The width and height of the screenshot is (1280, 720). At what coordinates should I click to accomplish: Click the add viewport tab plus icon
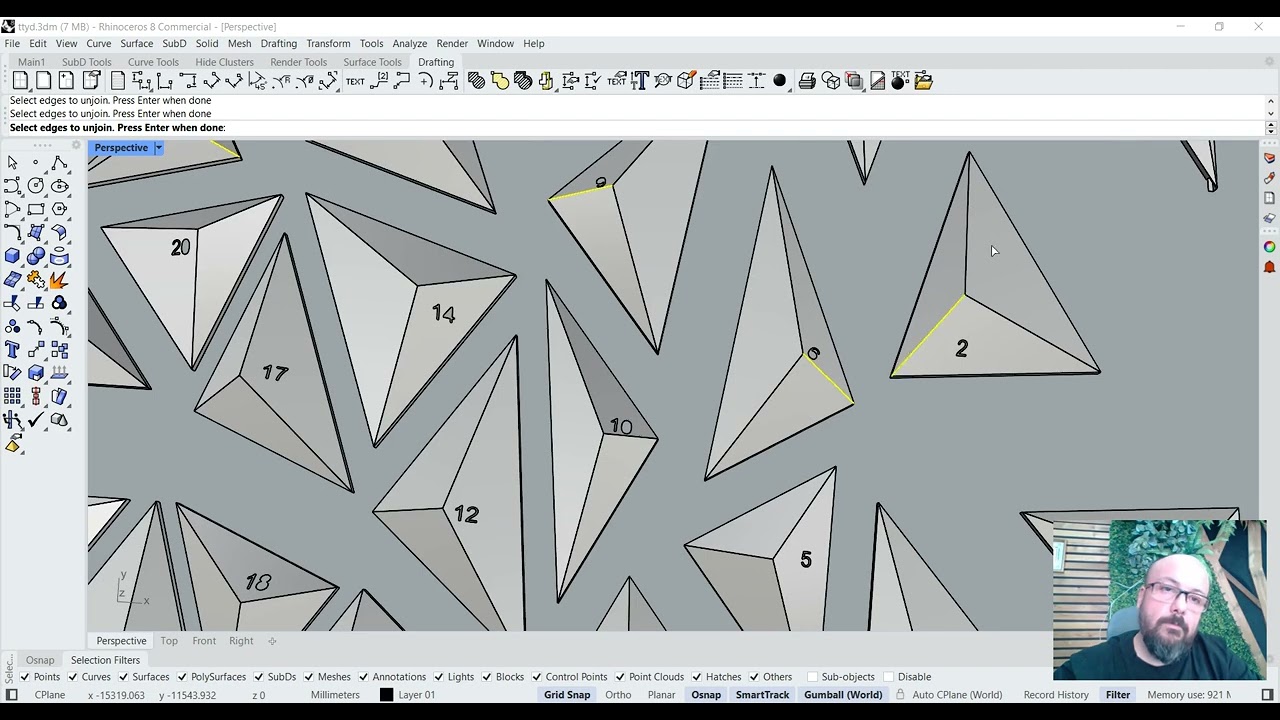272,641
